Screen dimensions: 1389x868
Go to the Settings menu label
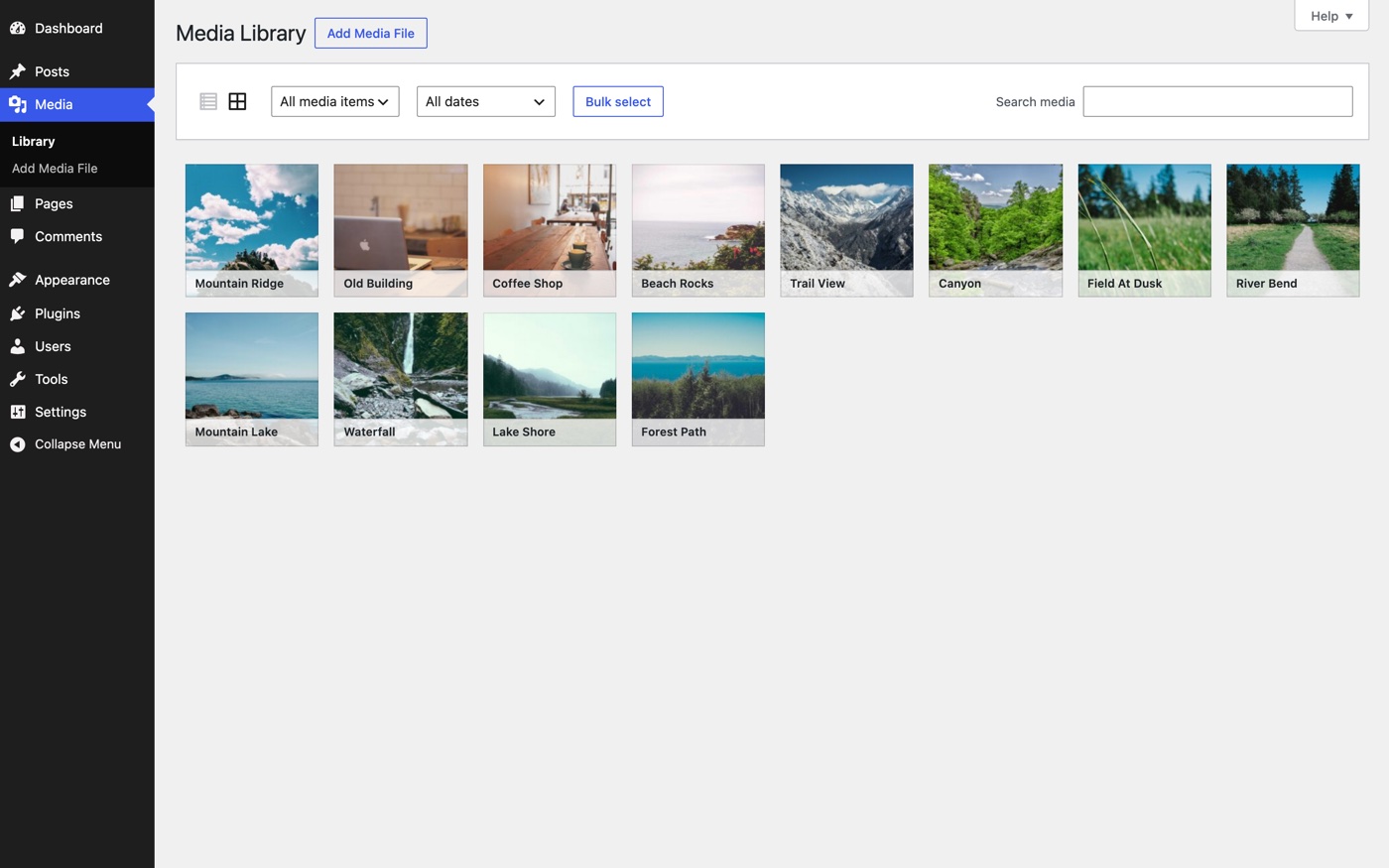pos(61,412)
